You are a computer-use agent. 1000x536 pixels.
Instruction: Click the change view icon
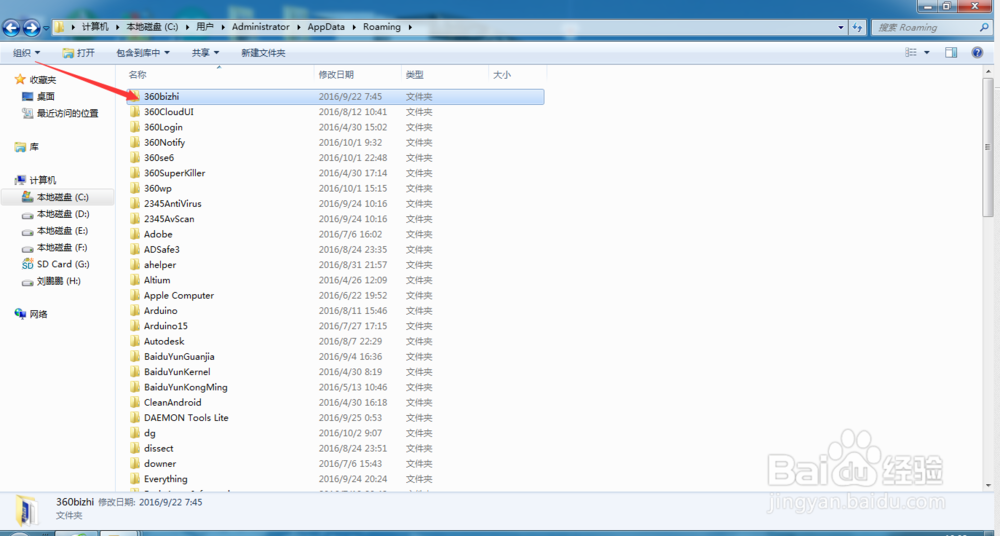pyautogui.click(x=911, y=53)
